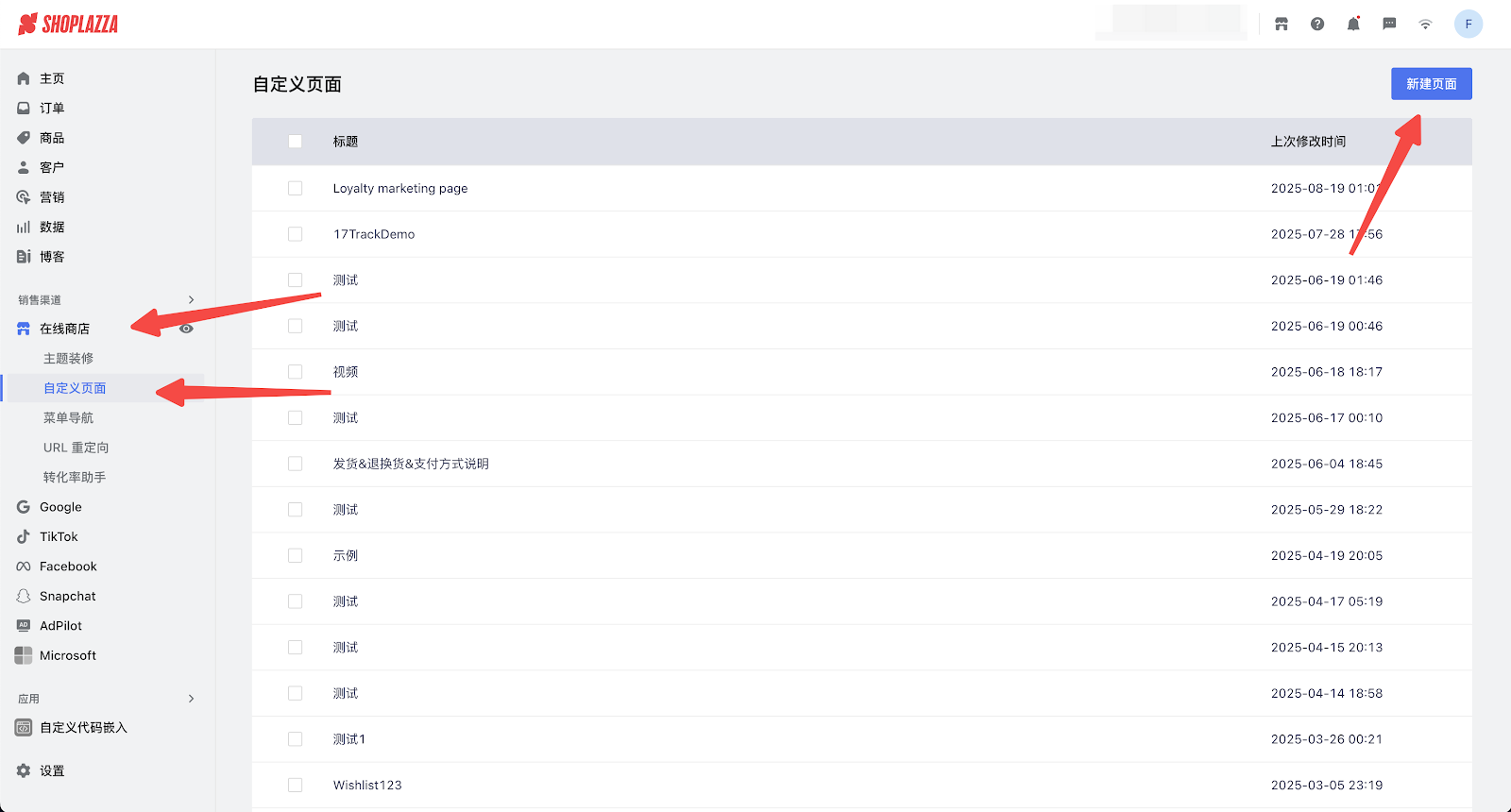Expand the apps section chevron
The image size is (1511, 812).
pyautogui.click(x=191, y=699)
